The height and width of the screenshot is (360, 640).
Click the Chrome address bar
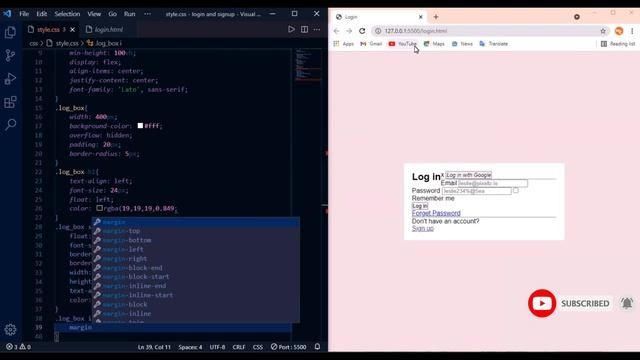490,31
